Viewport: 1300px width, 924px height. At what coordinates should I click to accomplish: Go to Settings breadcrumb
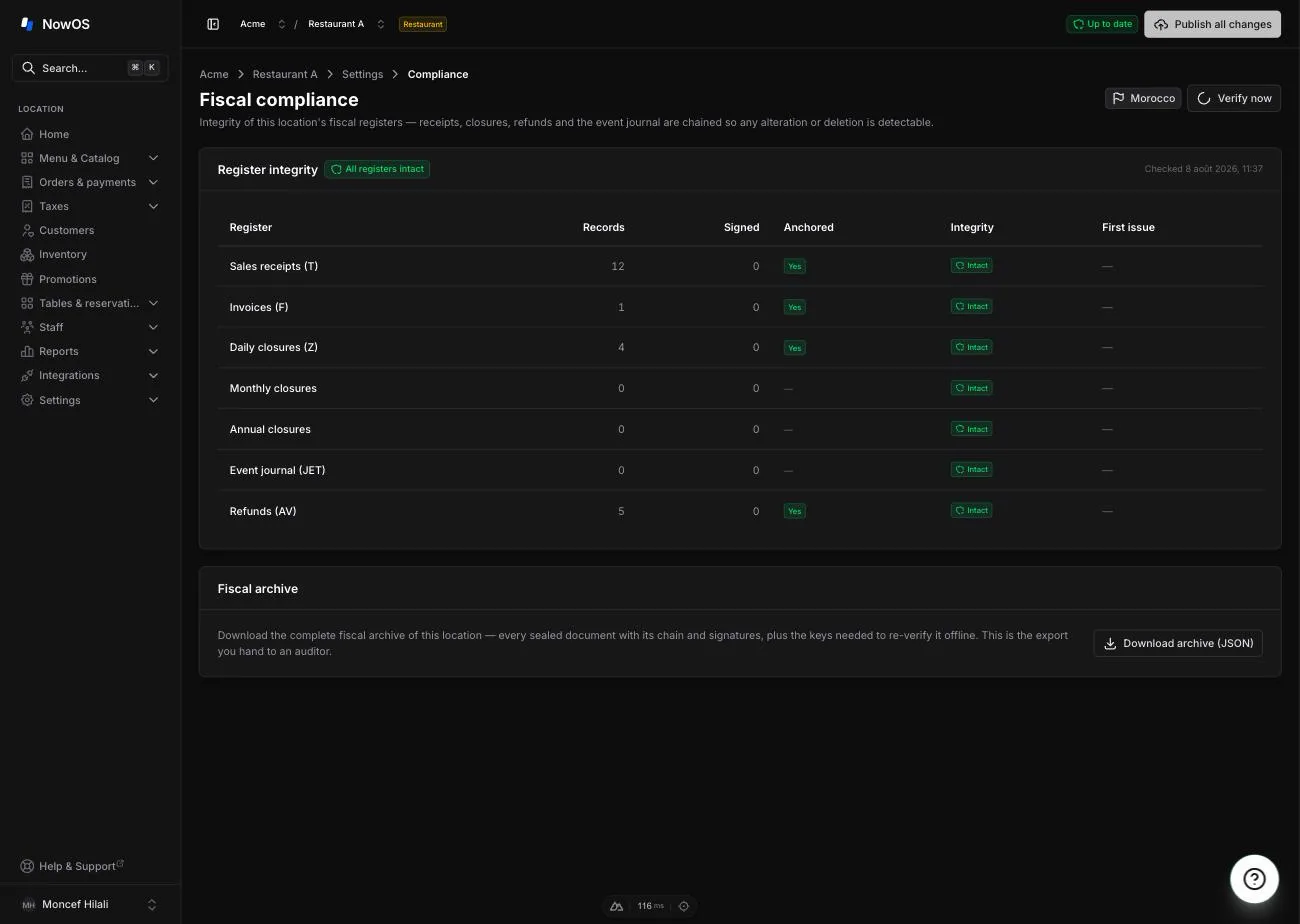coord(362,74)
